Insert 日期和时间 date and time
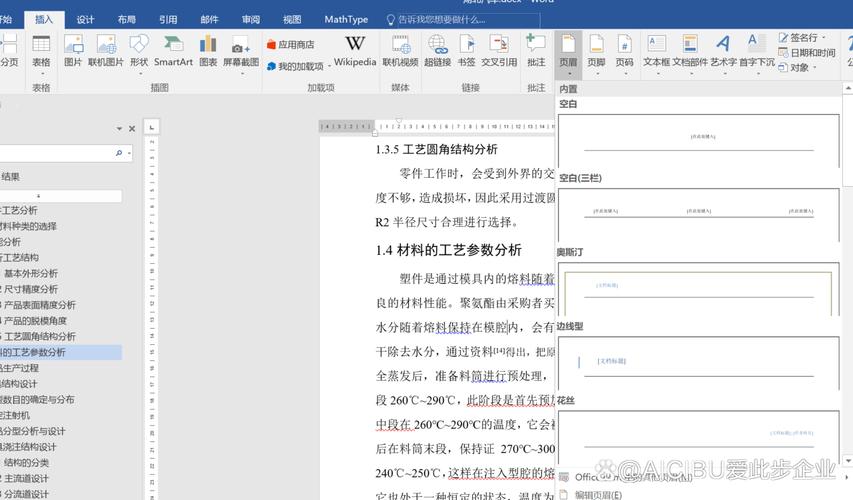 point(807,53)
